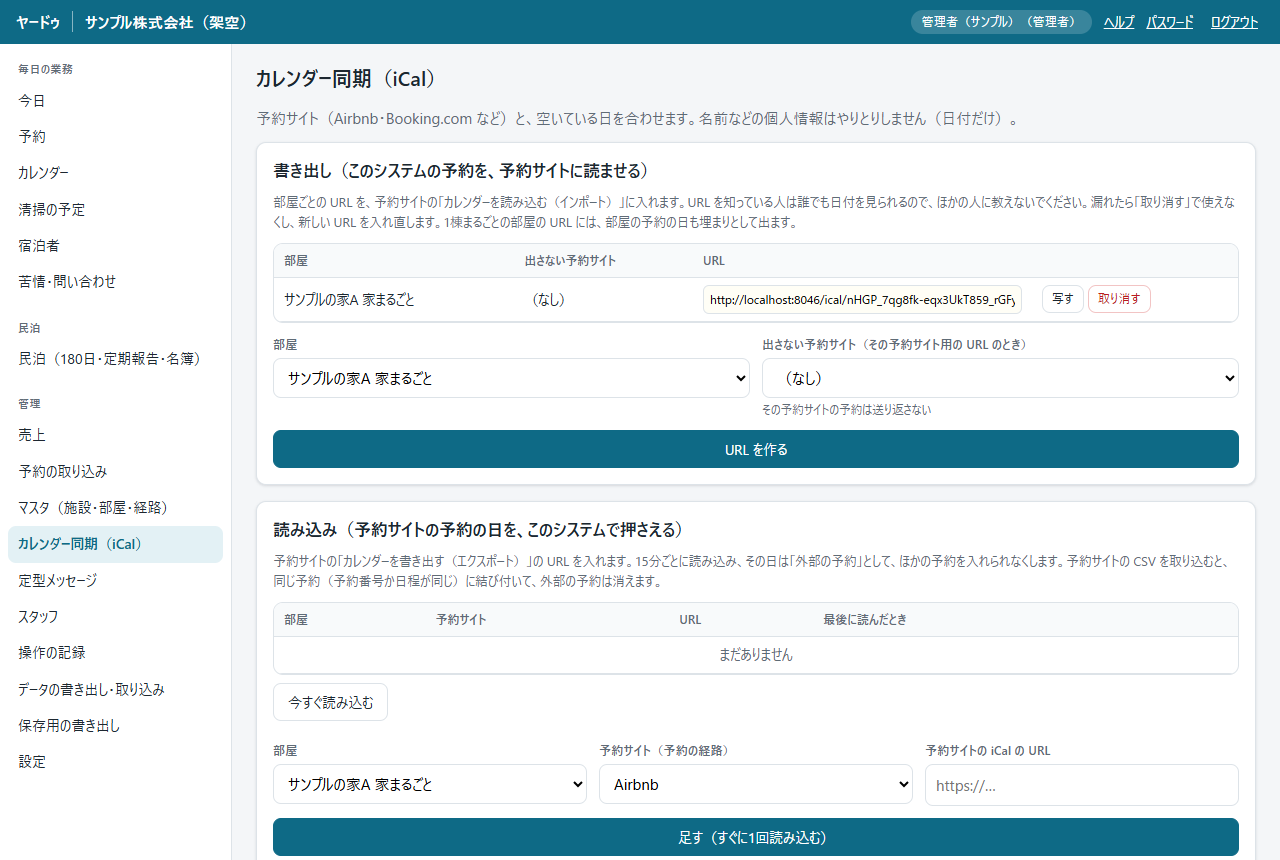Open 保存用の書き出し page
This screenshot has width=1280, height=860.
115,725
